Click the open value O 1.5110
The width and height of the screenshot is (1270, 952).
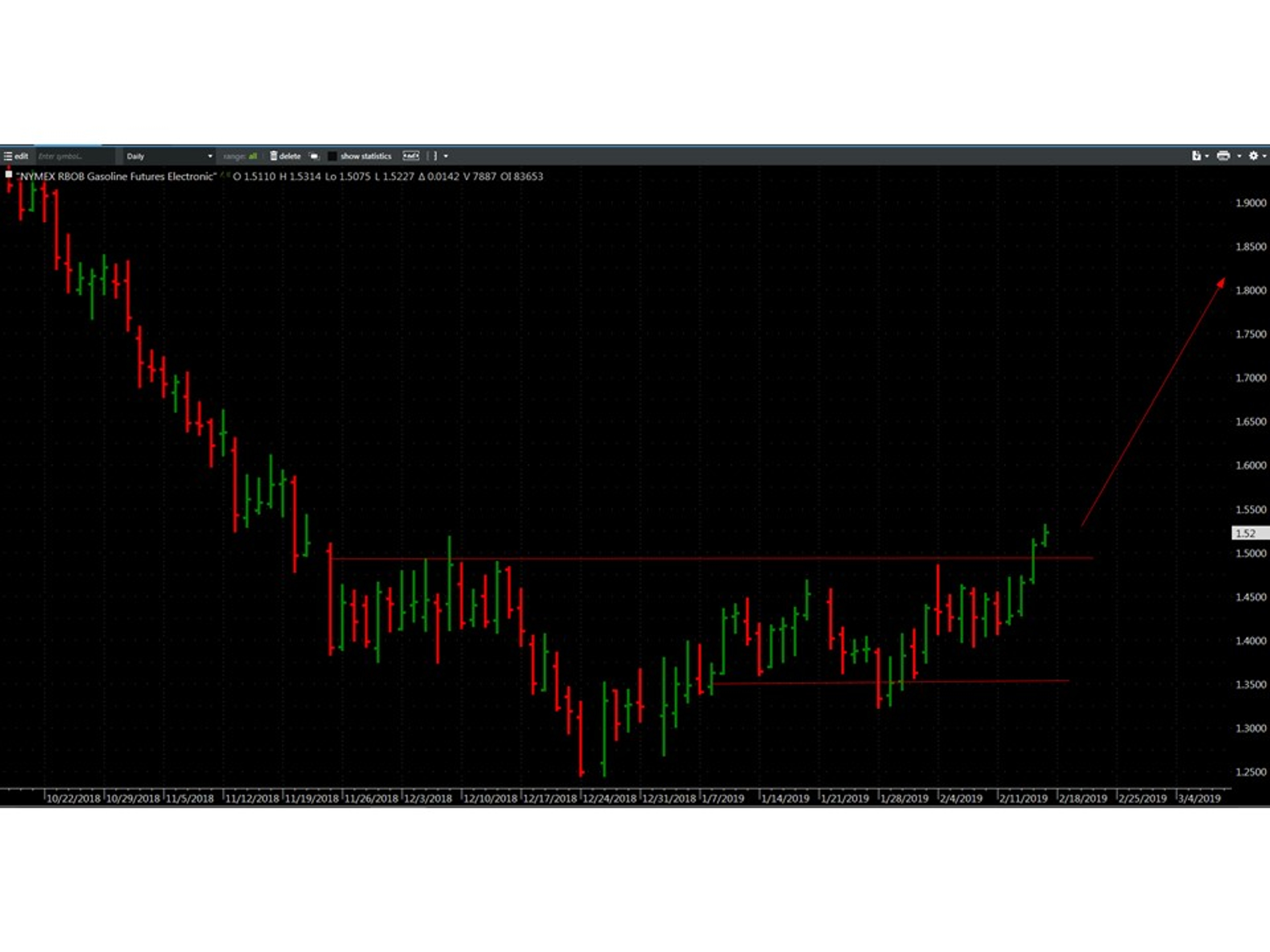pos(254,177)
